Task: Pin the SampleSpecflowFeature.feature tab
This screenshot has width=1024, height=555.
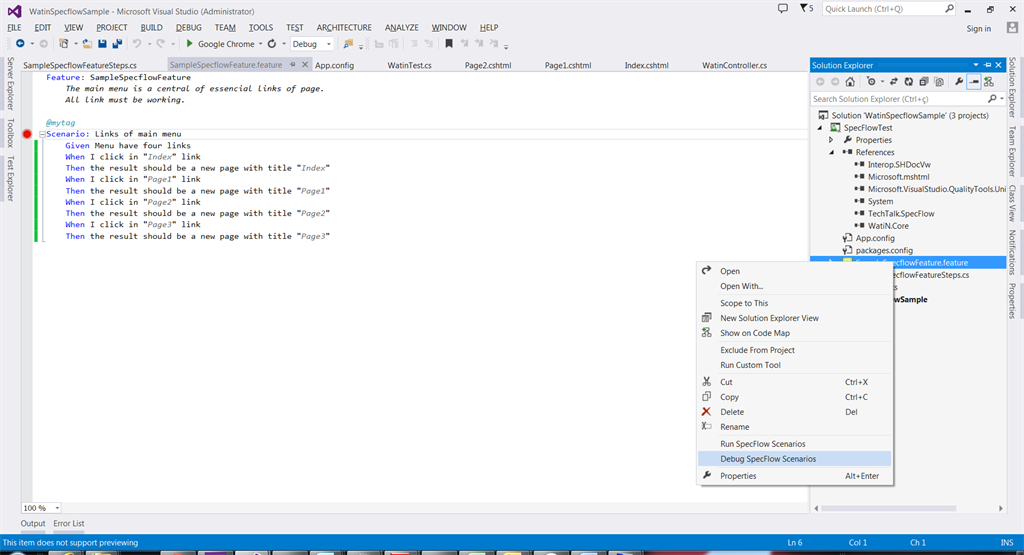Action: pos(293,65)
